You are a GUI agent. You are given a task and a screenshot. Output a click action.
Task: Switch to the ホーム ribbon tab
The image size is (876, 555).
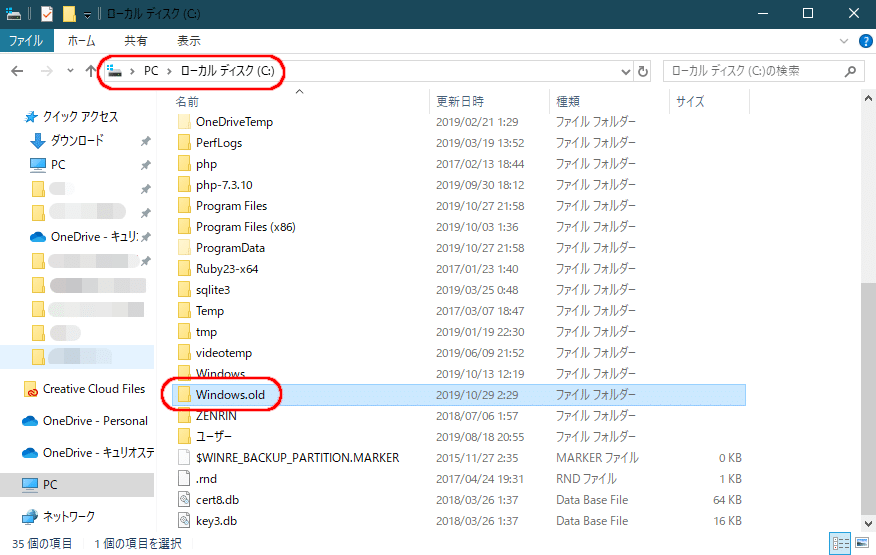pos(82,41)
